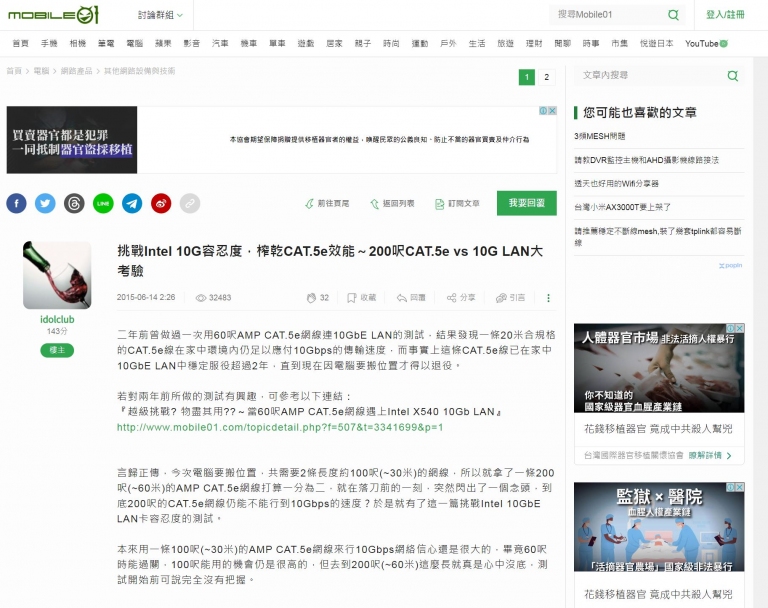Click 瞭解詳情 in sidebar ad
Viewport: 768px width, 608px height.
click(x=710, y=455)
